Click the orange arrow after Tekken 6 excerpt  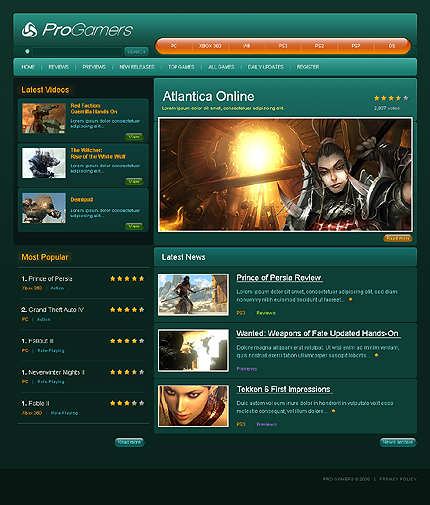(333, 411)
